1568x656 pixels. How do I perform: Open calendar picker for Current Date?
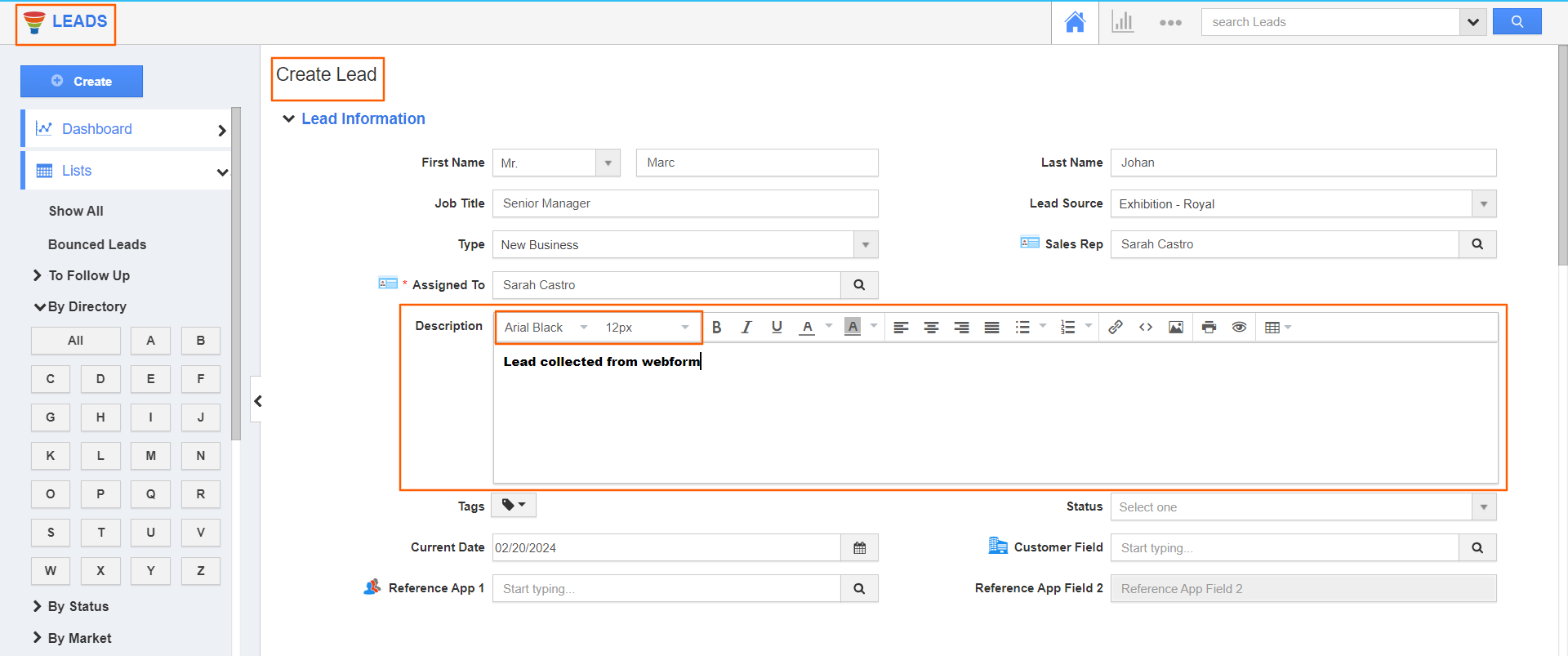click(859, 547)
